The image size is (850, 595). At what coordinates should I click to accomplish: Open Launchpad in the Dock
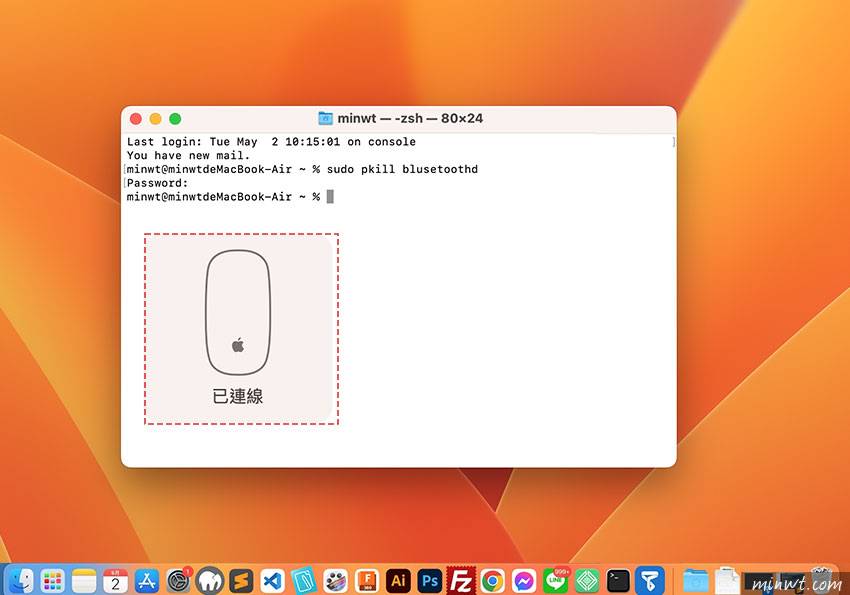pos(53,581)
